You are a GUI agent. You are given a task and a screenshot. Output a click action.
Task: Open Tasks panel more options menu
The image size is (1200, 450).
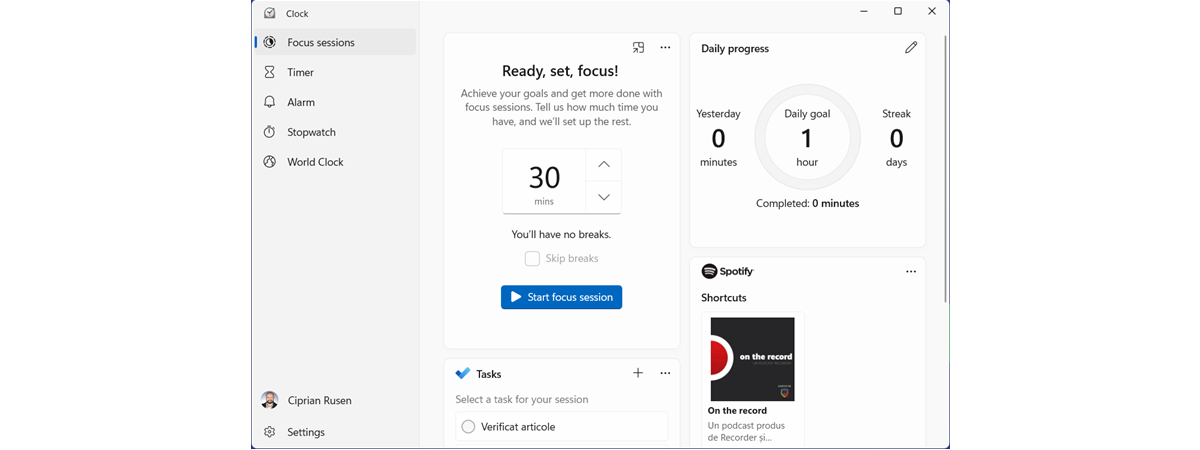[x=665, y=373]
